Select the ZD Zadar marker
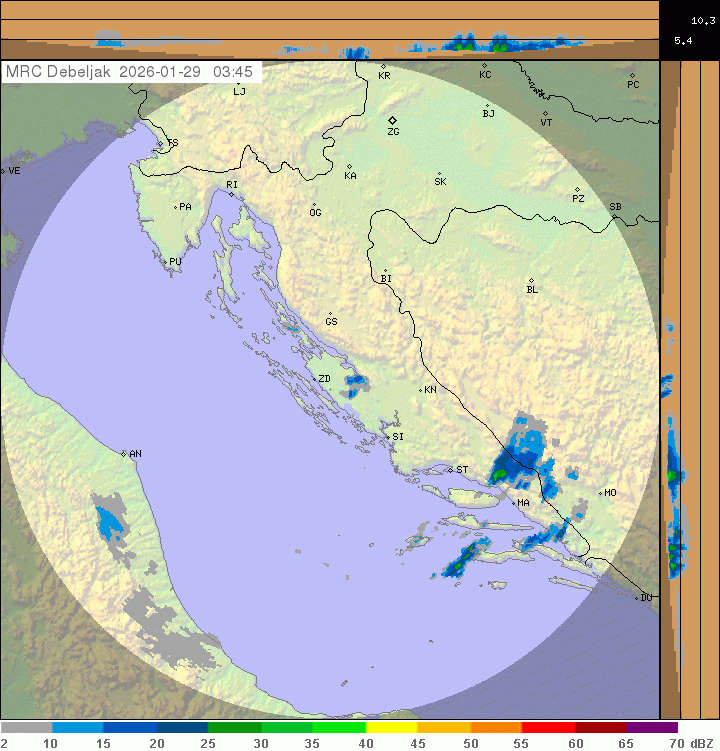 [313, 379]
